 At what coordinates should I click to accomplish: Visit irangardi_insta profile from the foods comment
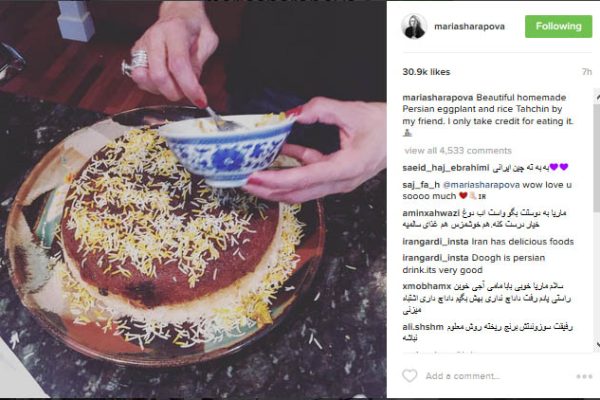tap(435, 242)
